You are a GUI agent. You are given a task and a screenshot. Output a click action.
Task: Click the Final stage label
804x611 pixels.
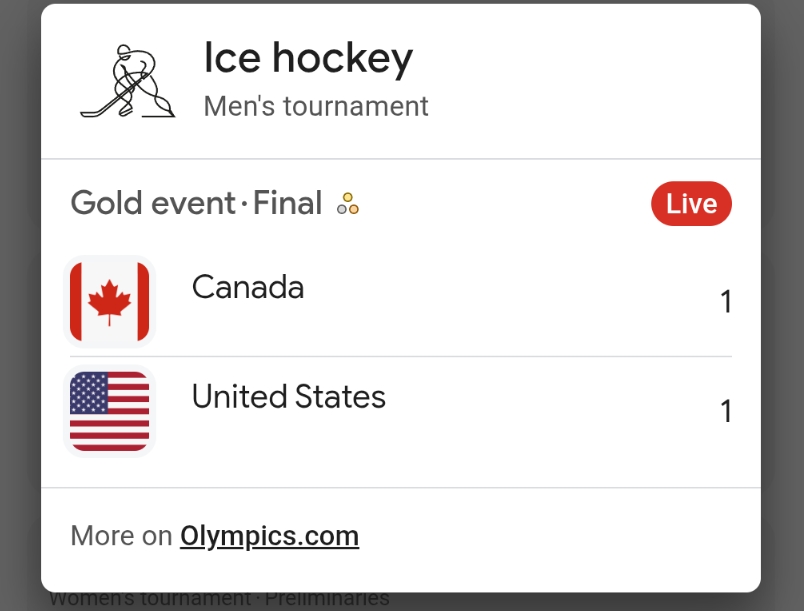click(x=287, y=204)
